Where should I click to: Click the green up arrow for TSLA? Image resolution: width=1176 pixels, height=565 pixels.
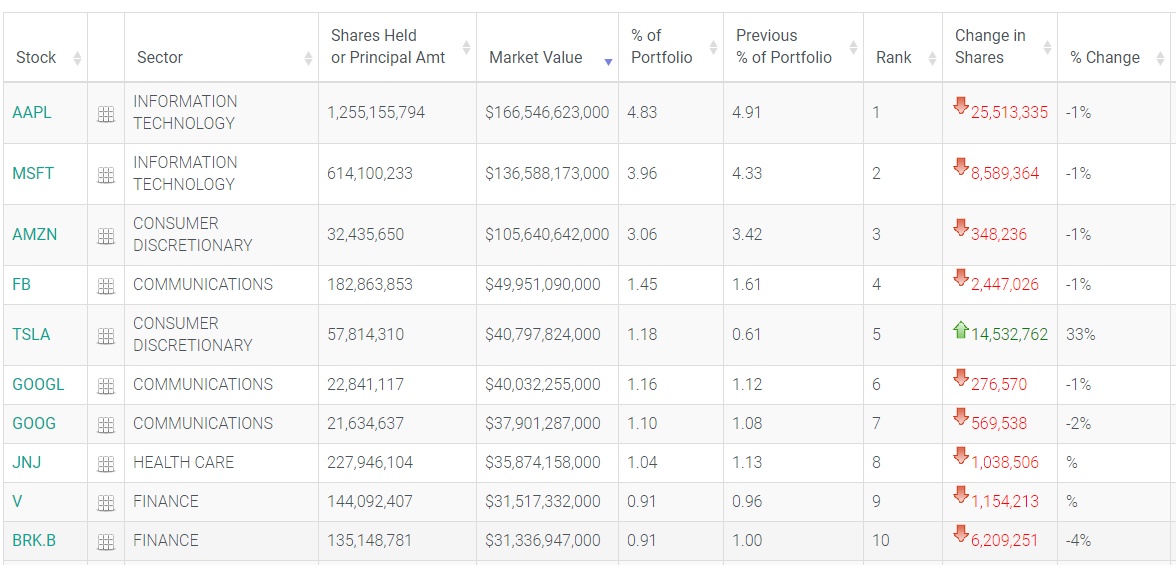(x=961, y=330)
